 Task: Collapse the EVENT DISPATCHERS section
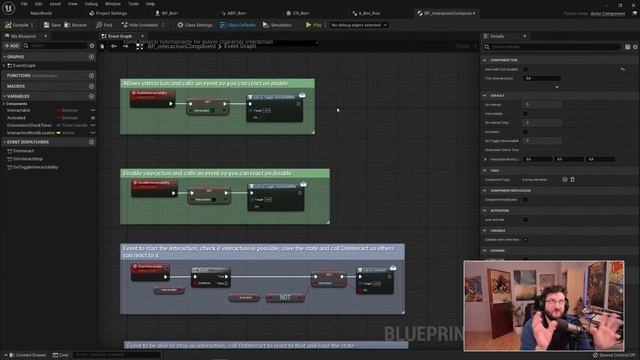pos(4,142)
